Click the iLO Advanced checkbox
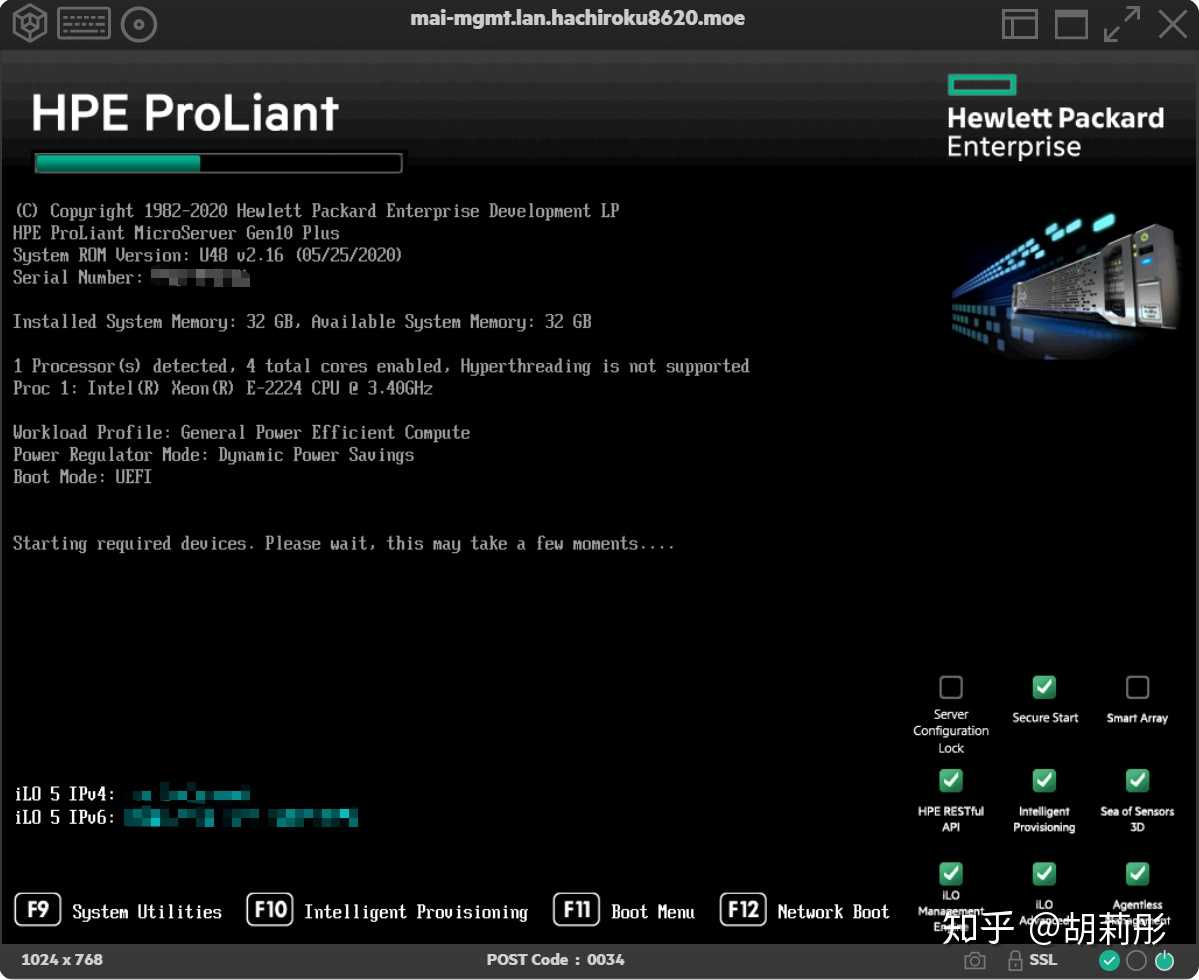1199x980 pixels. coord(1044,873)
